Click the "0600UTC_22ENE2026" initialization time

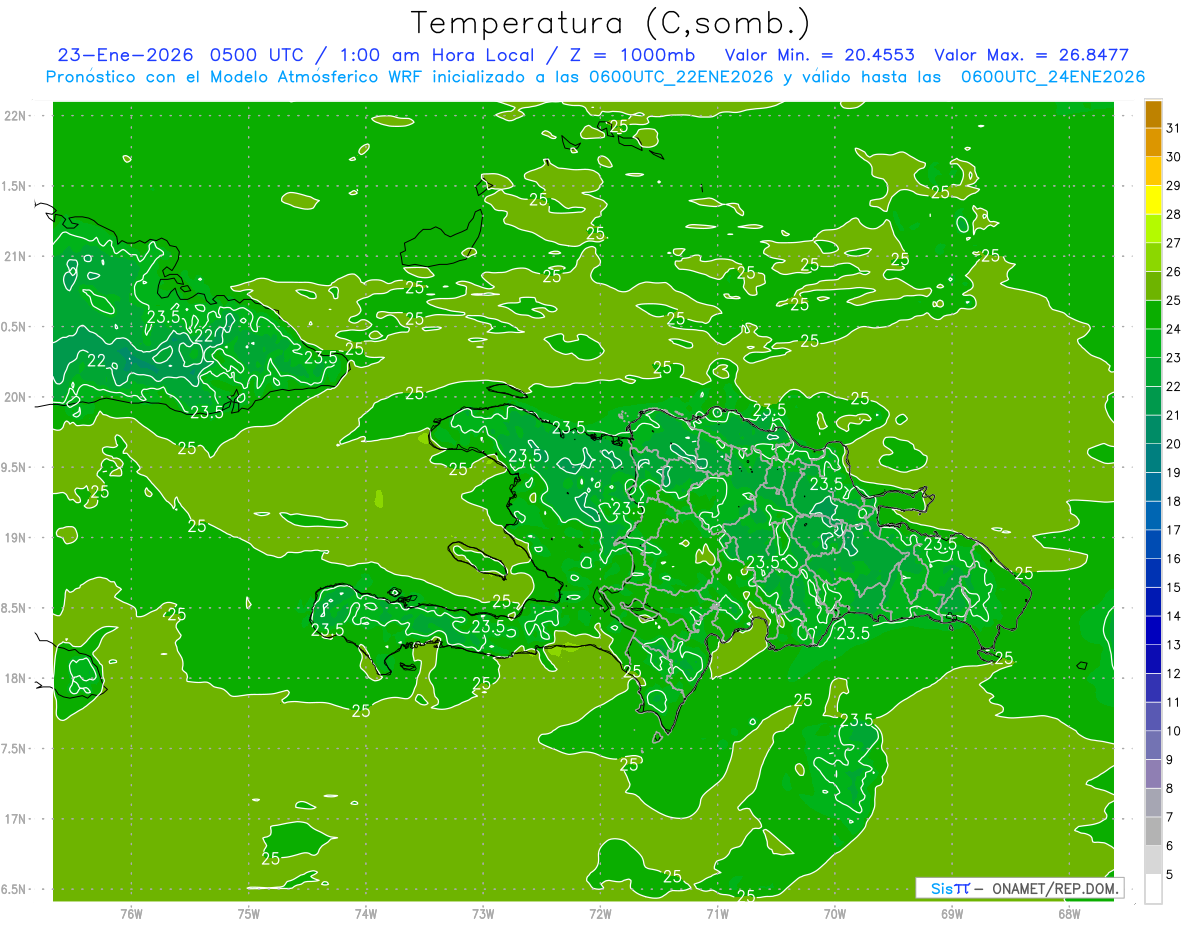[681, 77]
